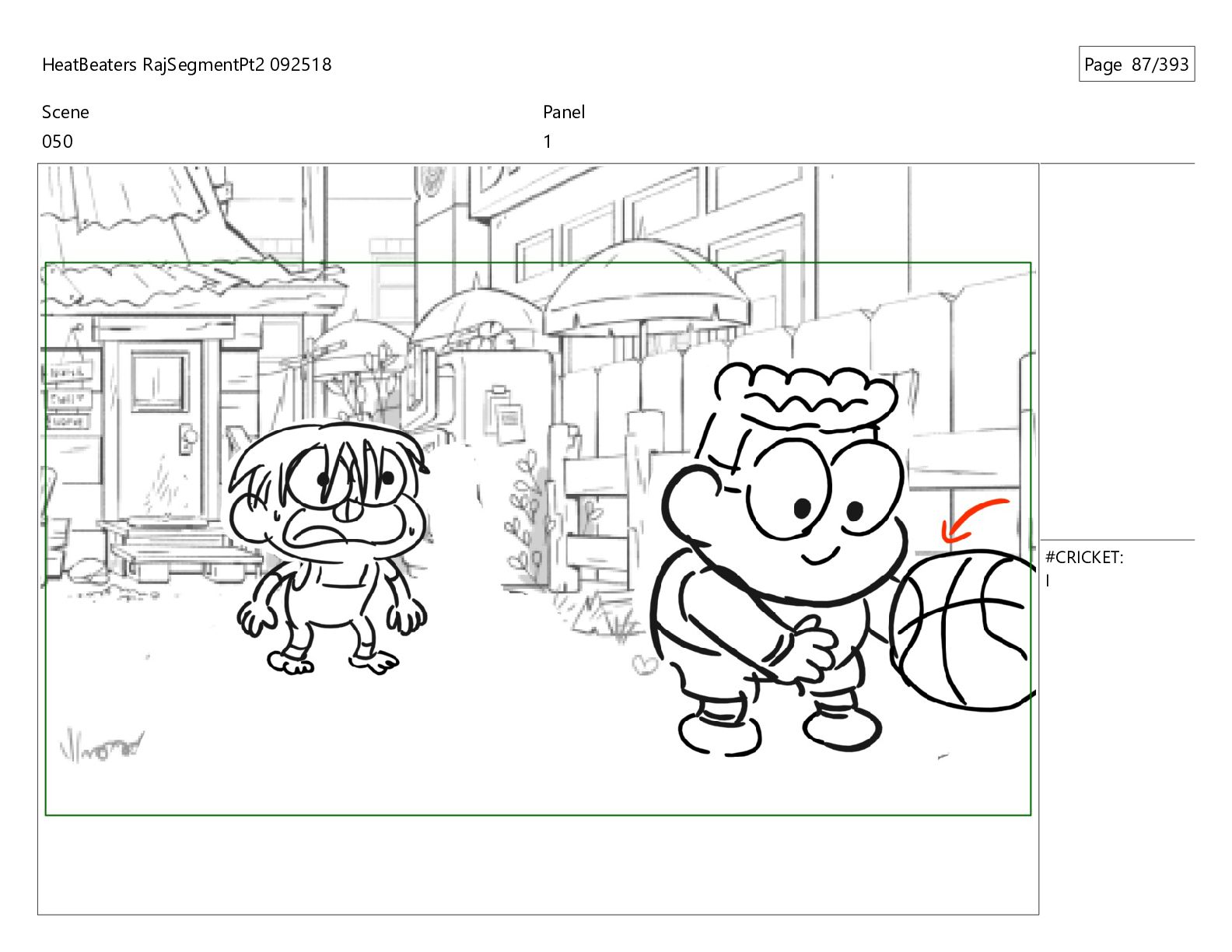This screenshot has height=952, width=1232.
Task: Click the 'Page 87/393' page indicator box
Action: 1136,65
